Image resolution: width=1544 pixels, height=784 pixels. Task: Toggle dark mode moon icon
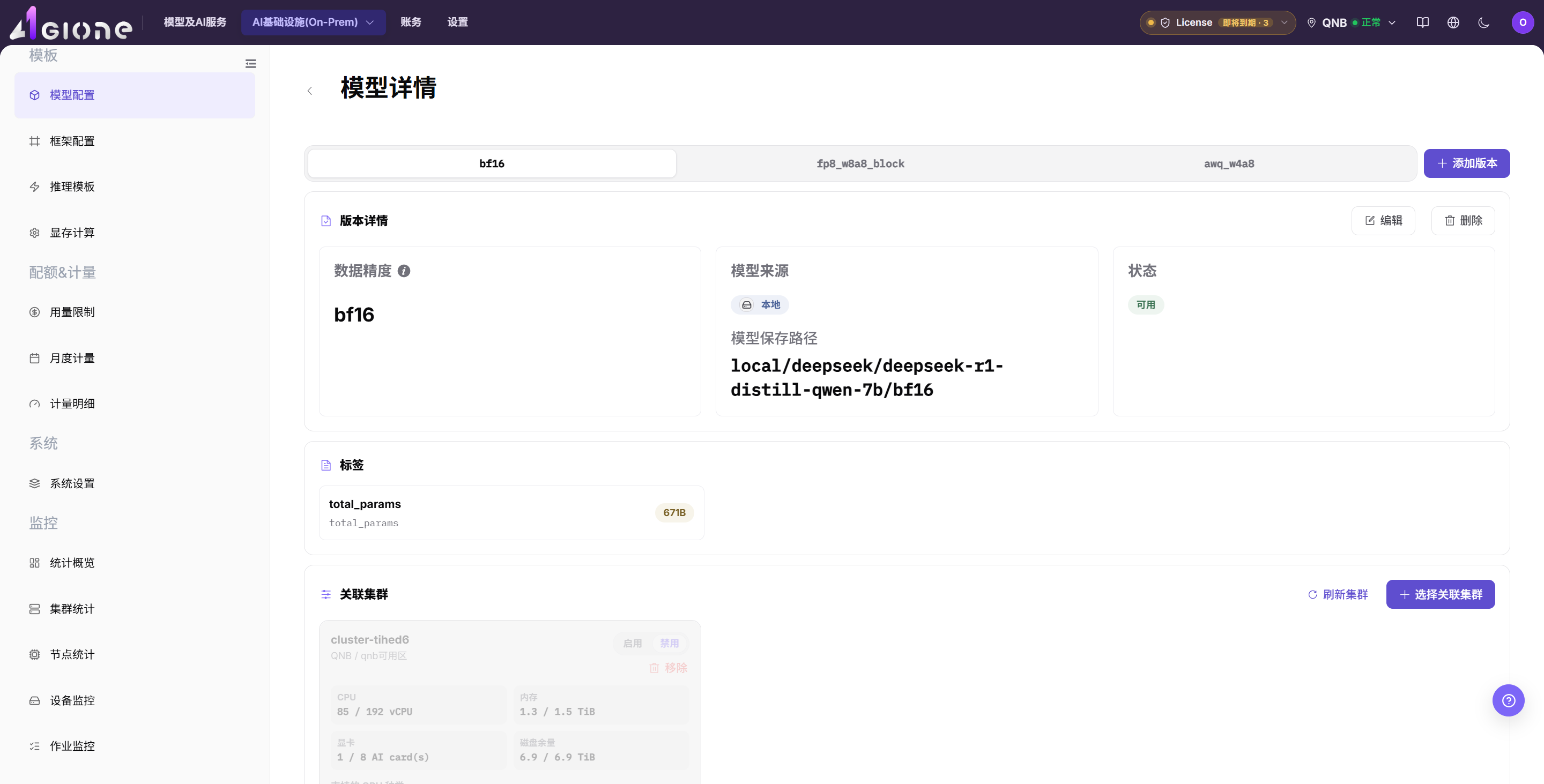tap(1483, 23)
